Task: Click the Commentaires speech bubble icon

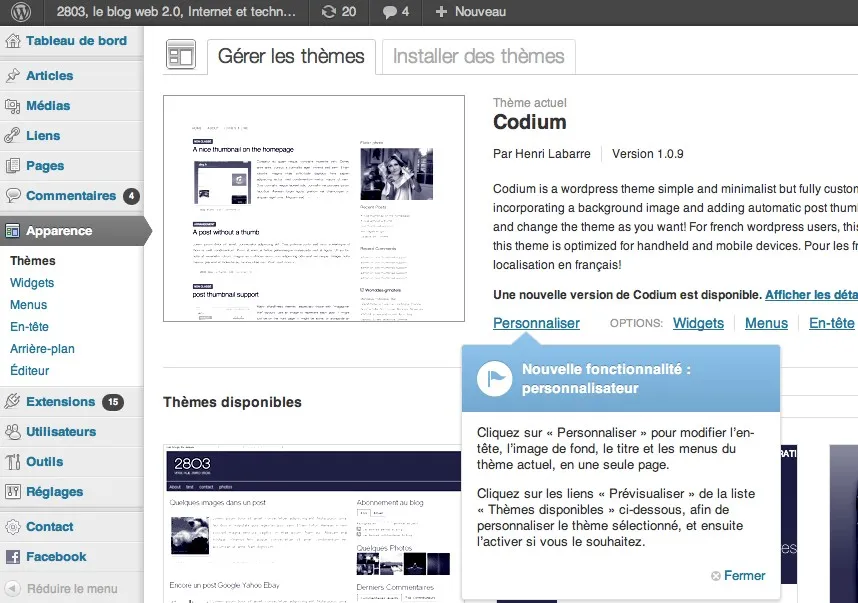Action: (x=13, y=195)
